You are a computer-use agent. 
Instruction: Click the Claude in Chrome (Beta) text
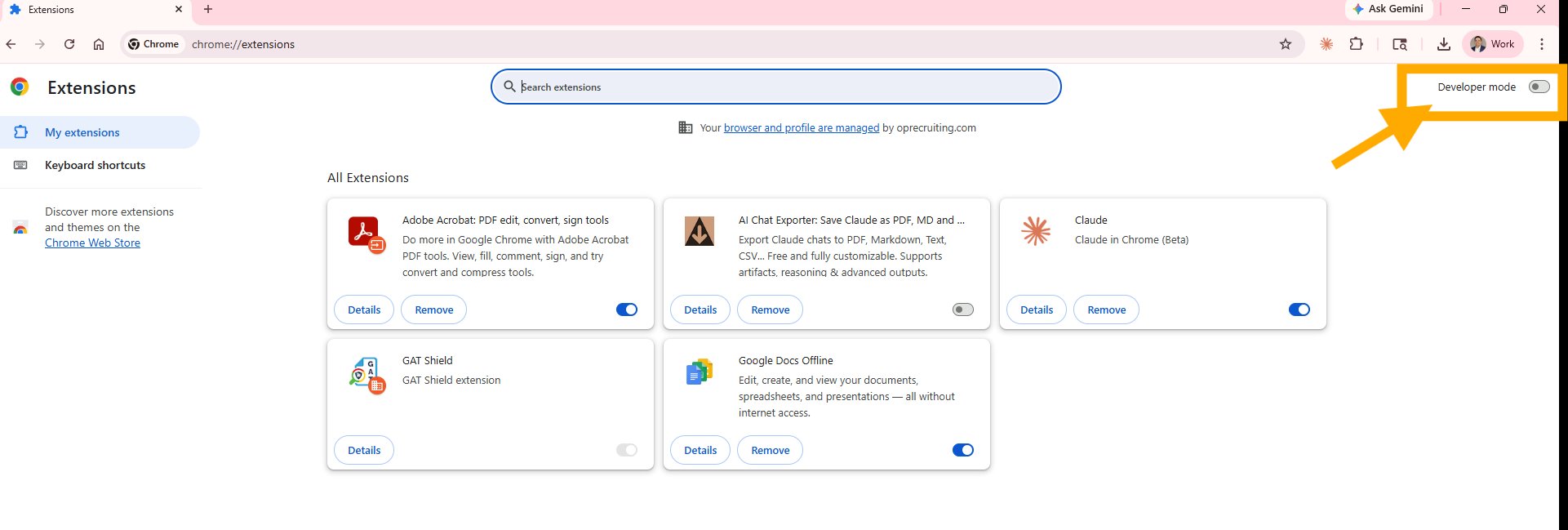1131,239
